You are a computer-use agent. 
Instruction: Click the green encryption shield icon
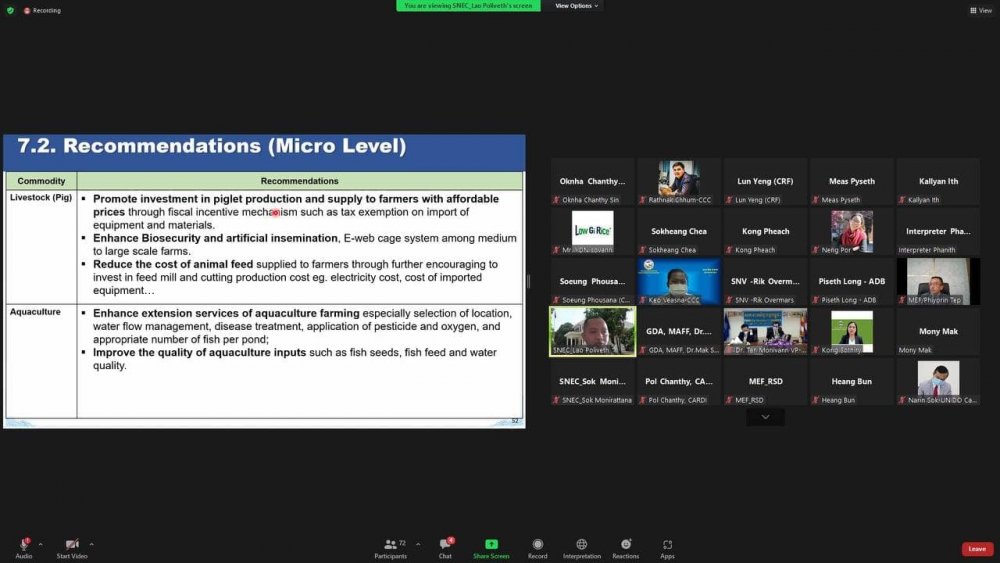tap(10, 10)
